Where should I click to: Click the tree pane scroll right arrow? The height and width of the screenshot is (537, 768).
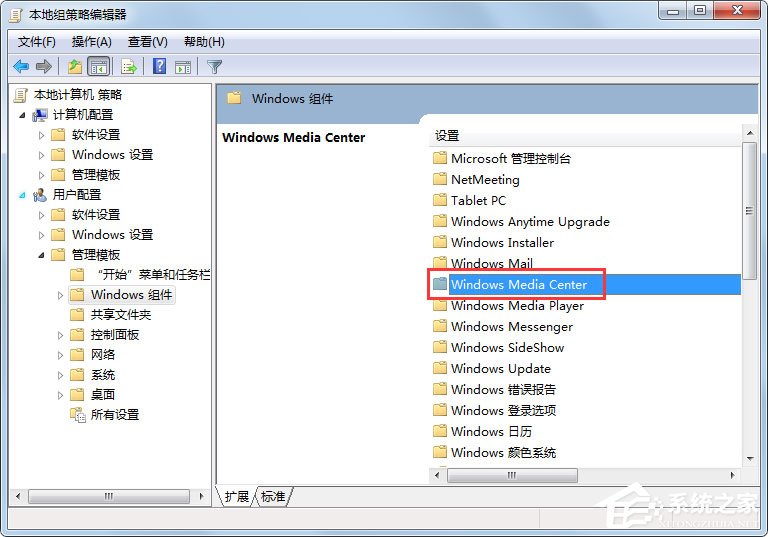pyautogui.click(x=201, y=496)
